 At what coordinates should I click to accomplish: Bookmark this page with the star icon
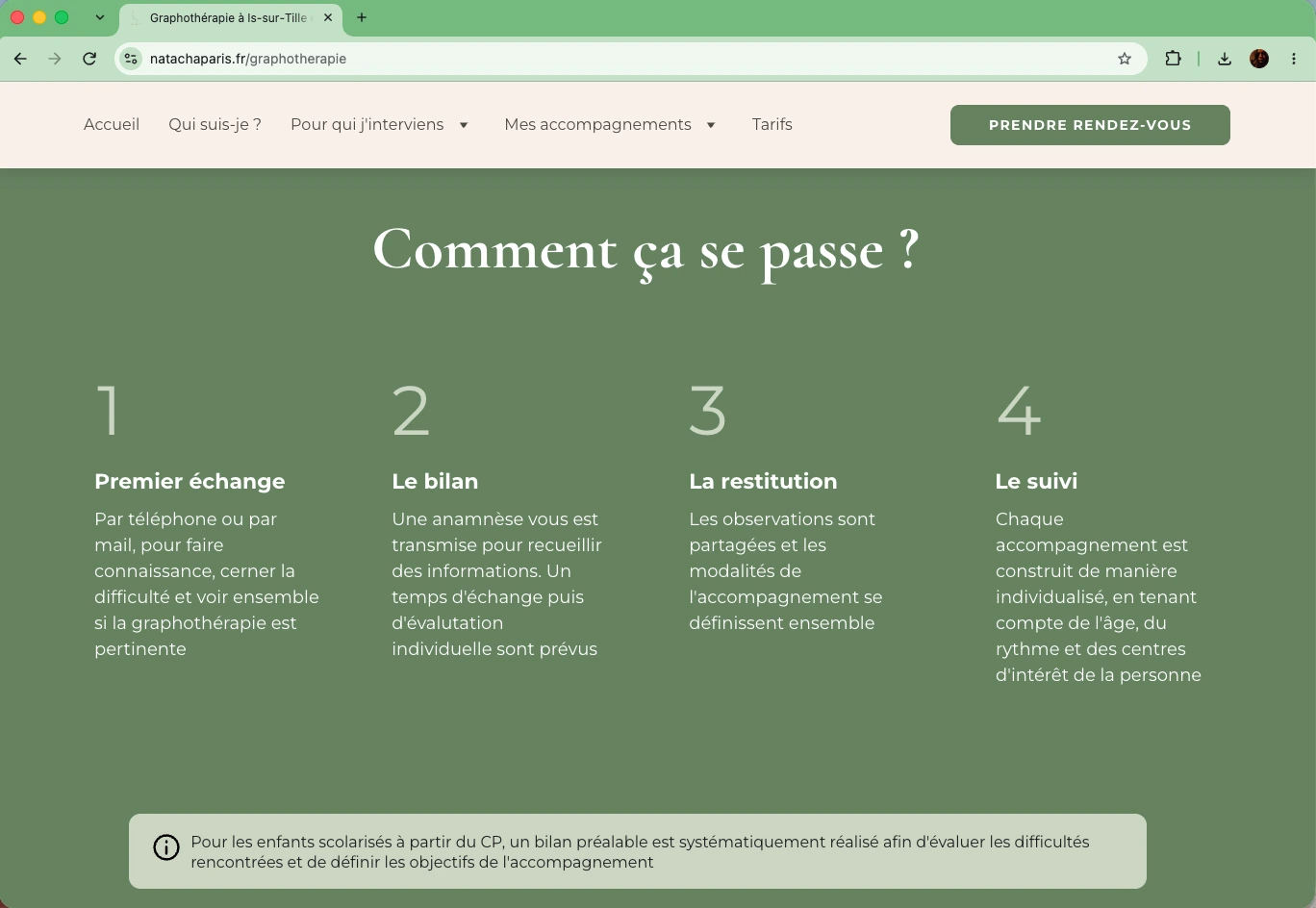pos(1125,59)
